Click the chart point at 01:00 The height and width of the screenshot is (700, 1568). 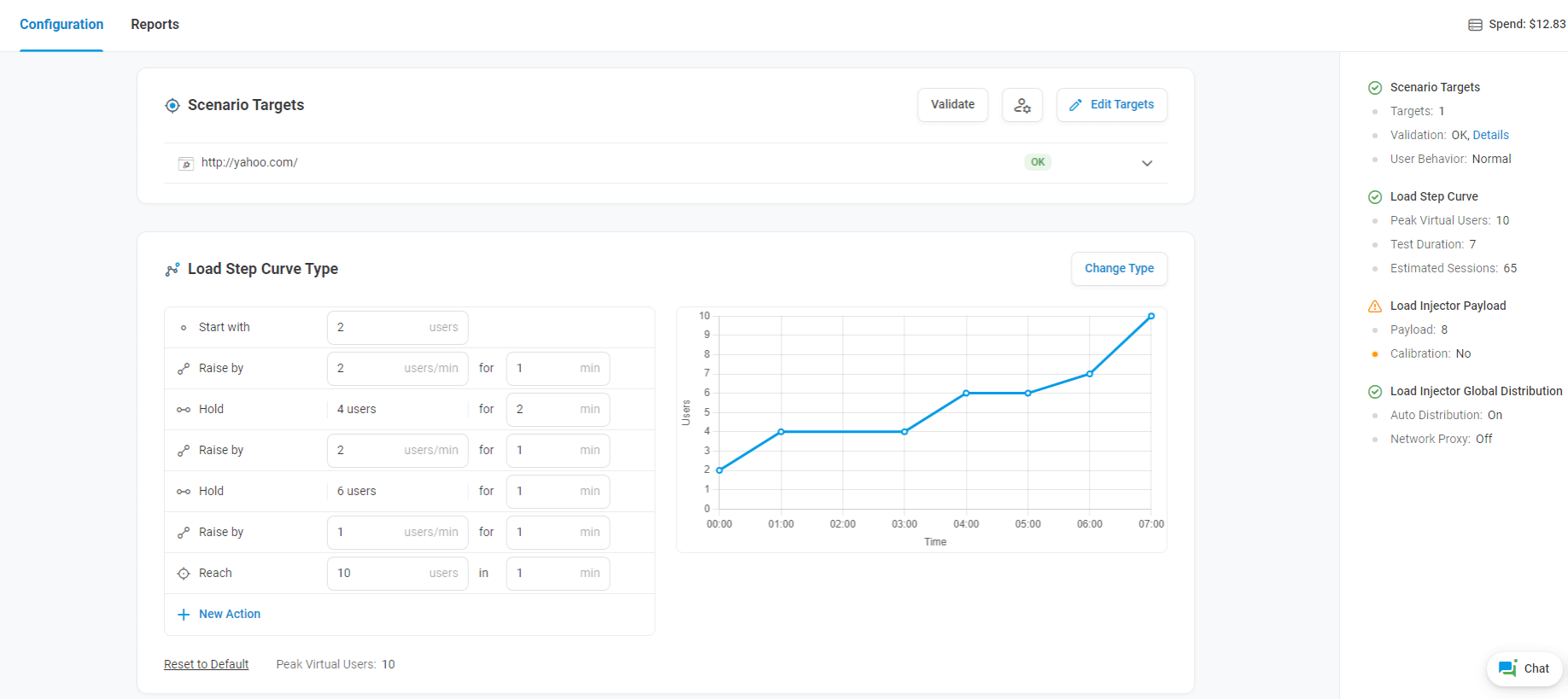(x=781, y=432)
